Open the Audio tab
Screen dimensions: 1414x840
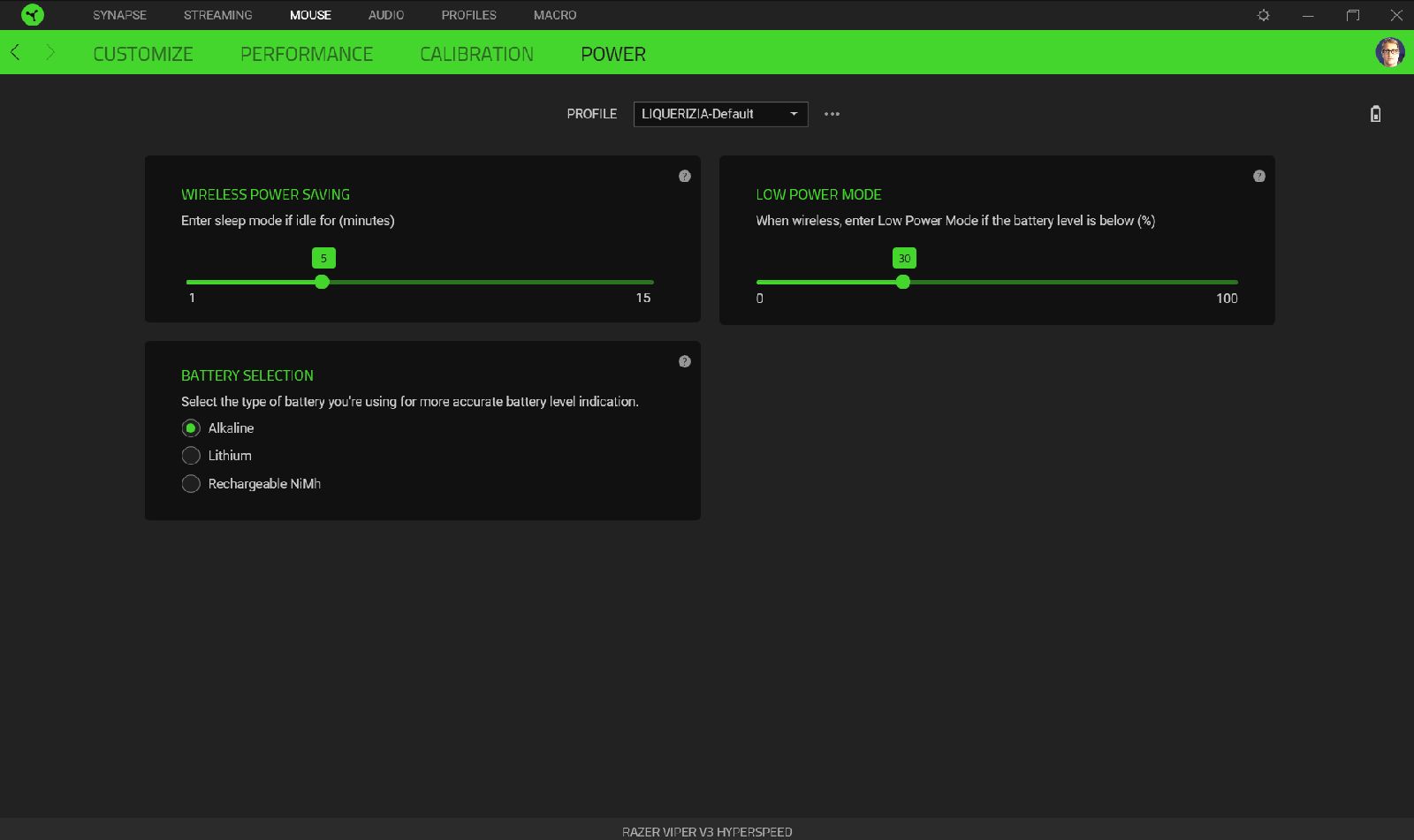point(386,15)
